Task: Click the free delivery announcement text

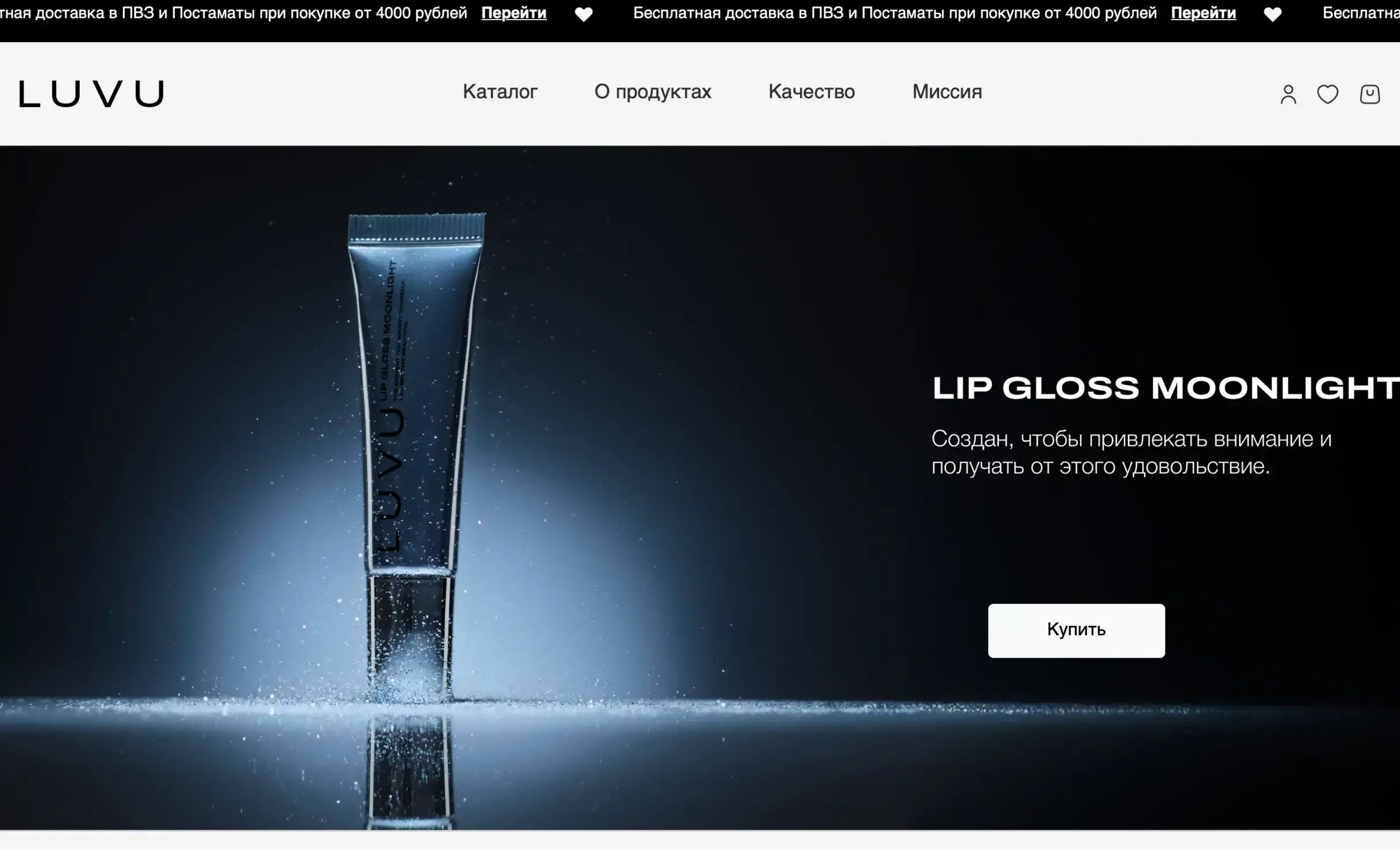Action: (x=895, y=13)
